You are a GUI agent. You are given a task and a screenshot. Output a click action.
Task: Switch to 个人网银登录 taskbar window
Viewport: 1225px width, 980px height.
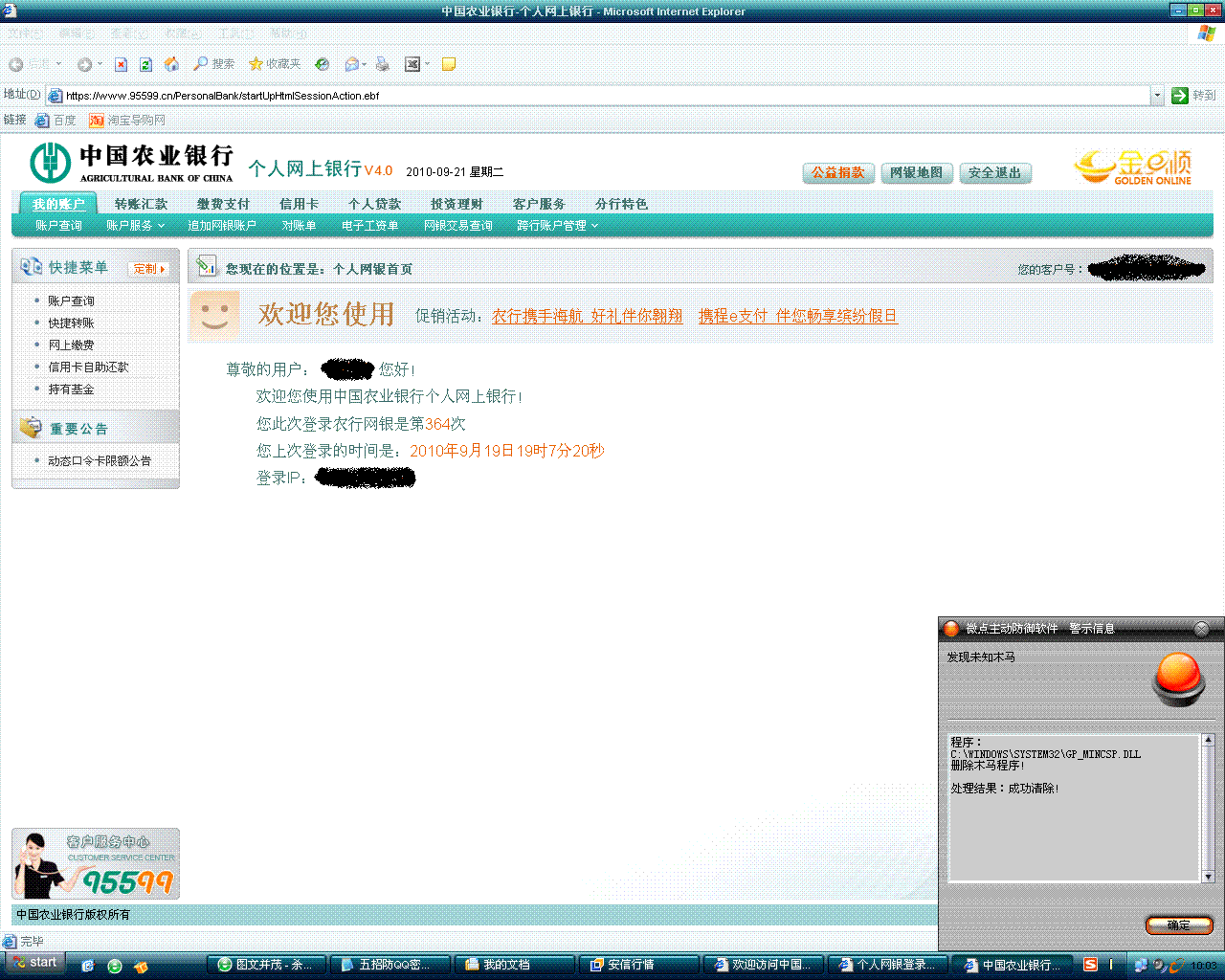pyautogui.click(x=889, y=965)
